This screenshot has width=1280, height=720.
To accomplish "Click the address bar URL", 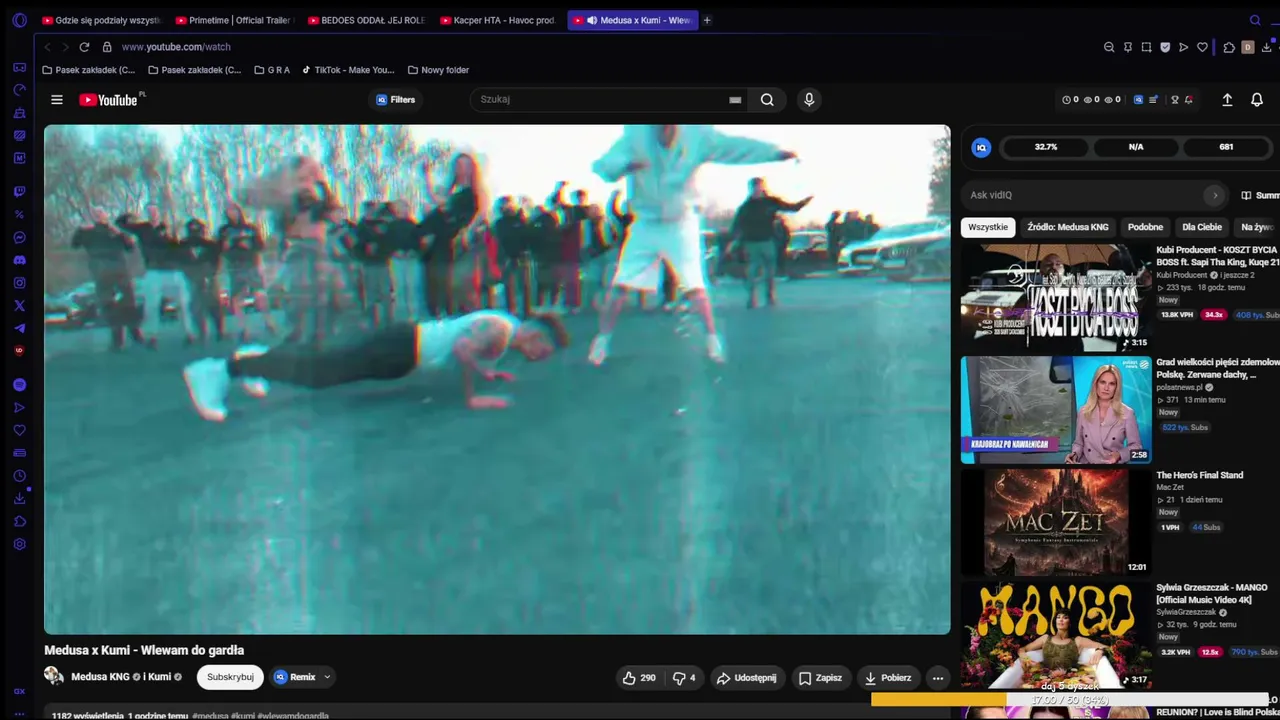I will 176,47.
